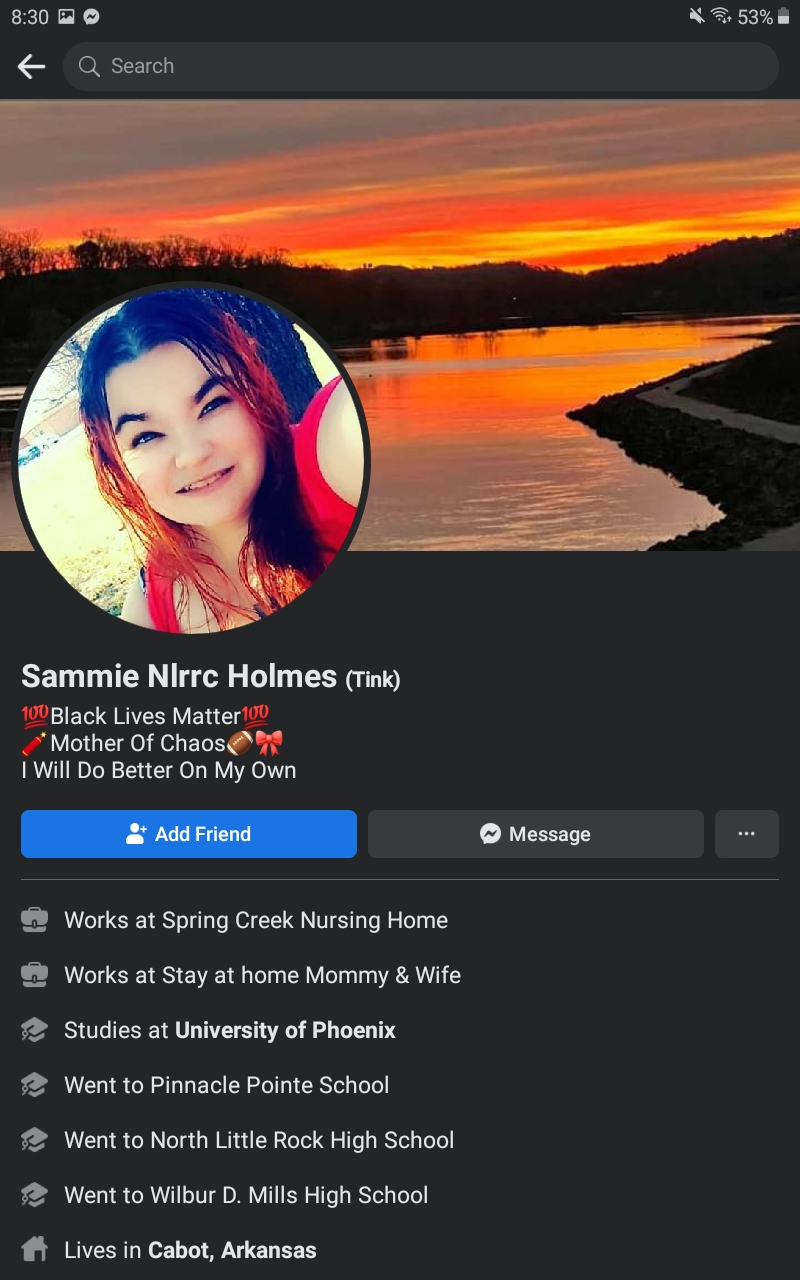Select Went to North Little Rock High School

click(259, 1140)
